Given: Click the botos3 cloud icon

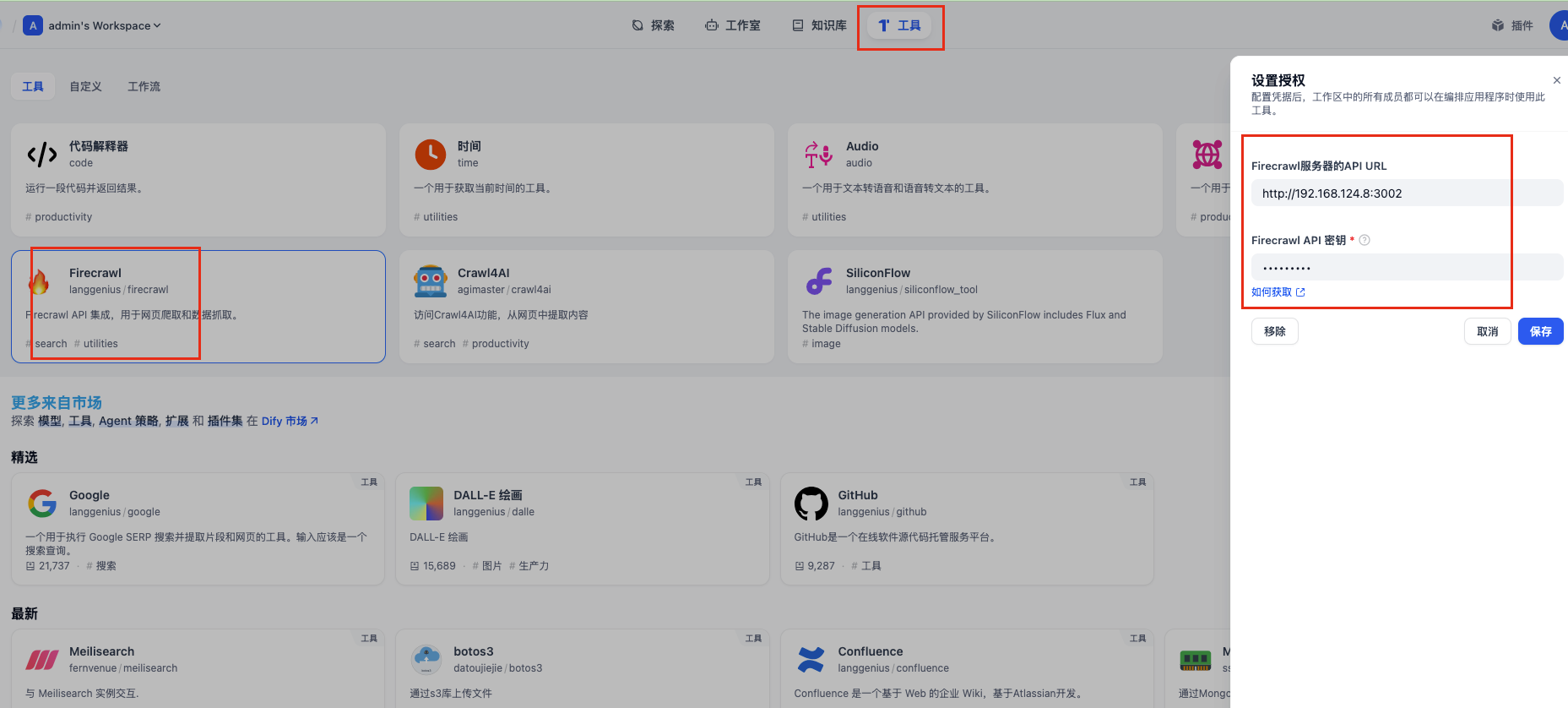Looking at the screenshot, I should click(x=426, y=660).
